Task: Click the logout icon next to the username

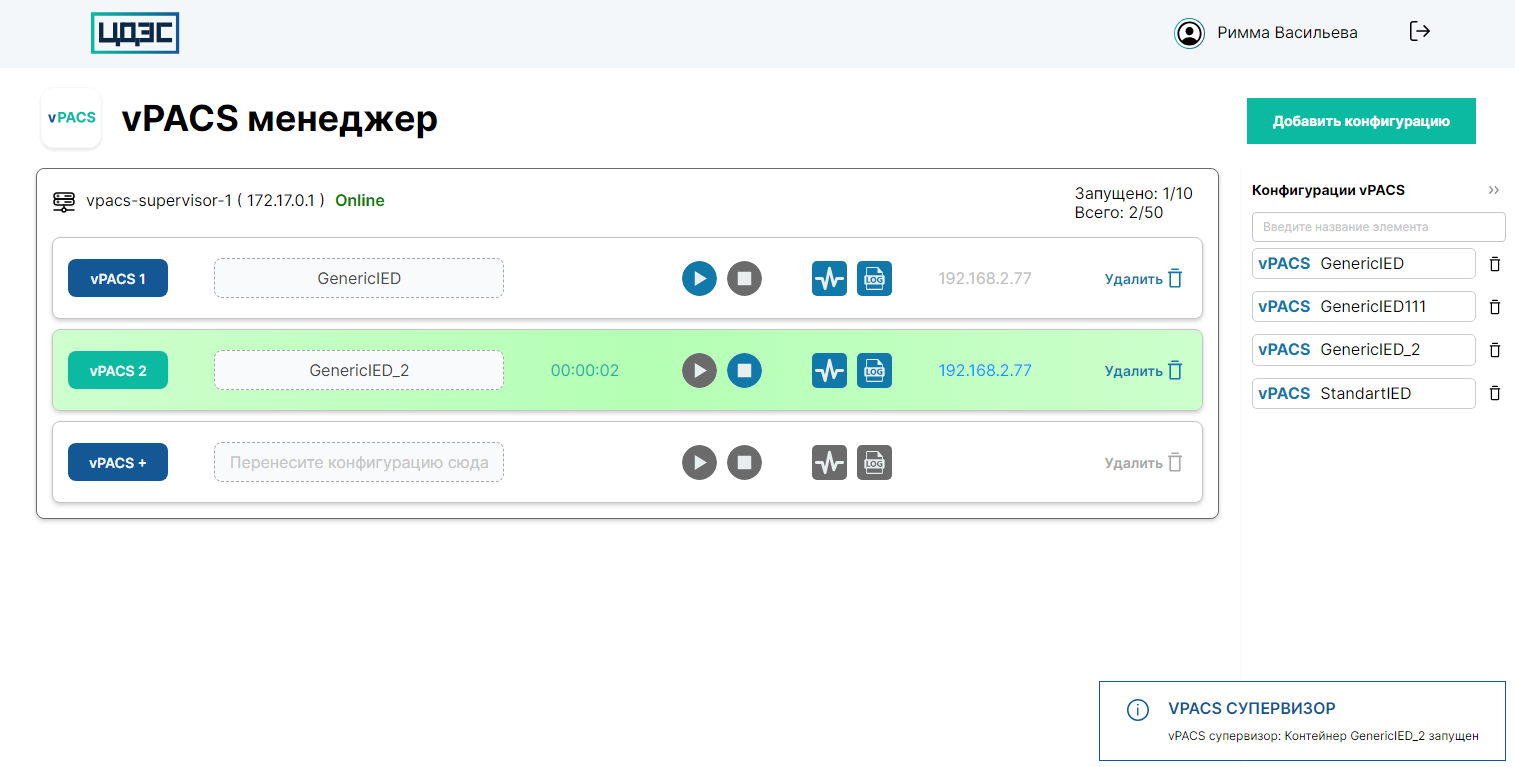Action: click(1419, 32)
